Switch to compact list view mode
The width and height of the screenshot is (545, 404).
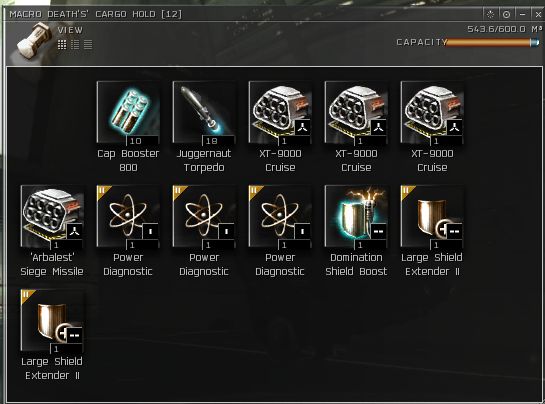pyautogui.click(x=88, y=45)
